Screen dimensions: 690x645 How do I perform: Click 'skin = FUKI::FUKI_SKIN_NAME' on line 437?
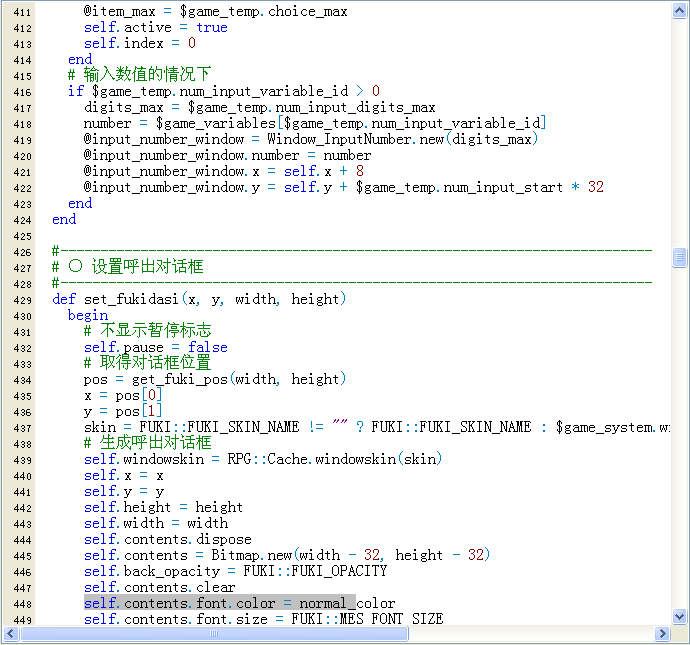click(x=191, y=427)
